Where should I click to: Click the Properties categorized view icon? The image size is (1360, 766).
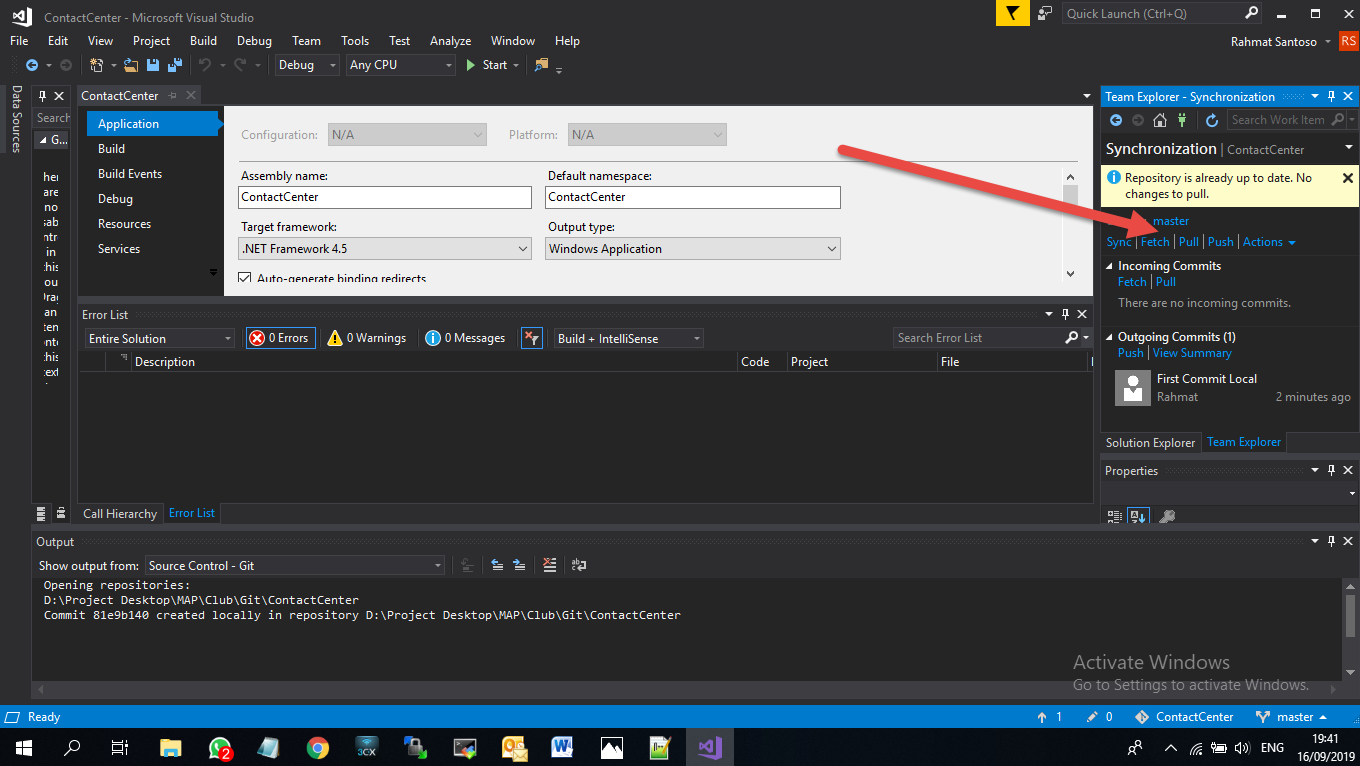tap(1115, 516)
